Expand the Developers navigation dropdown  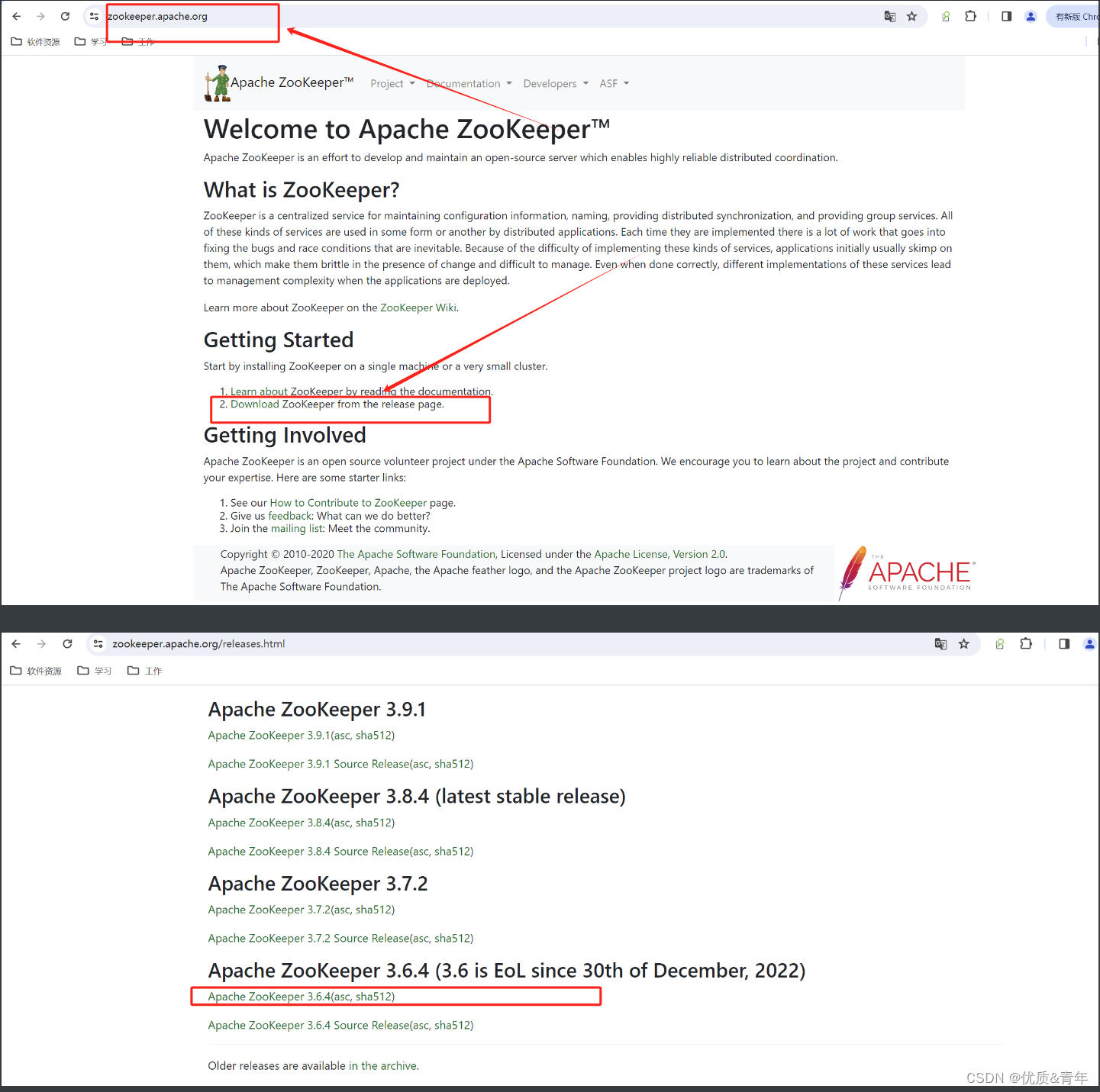556,84
